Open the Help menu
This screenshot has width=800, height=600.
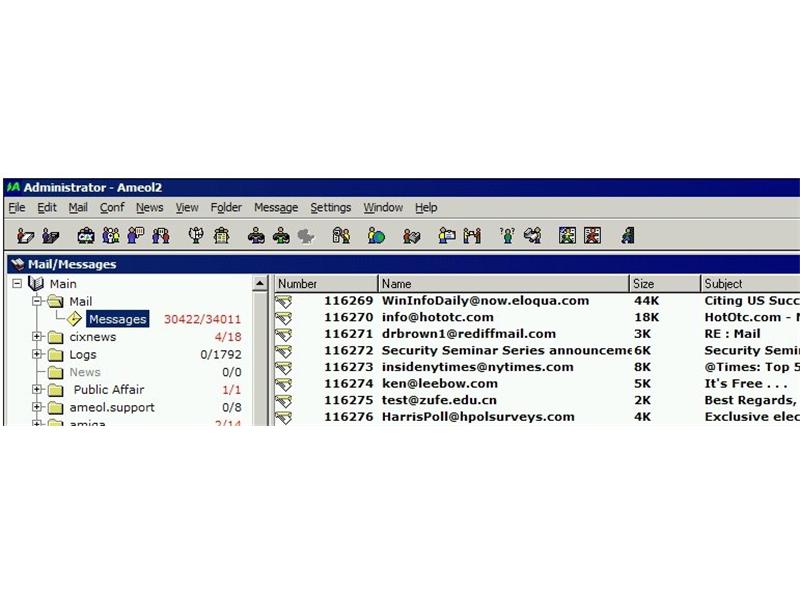(426, 208)
